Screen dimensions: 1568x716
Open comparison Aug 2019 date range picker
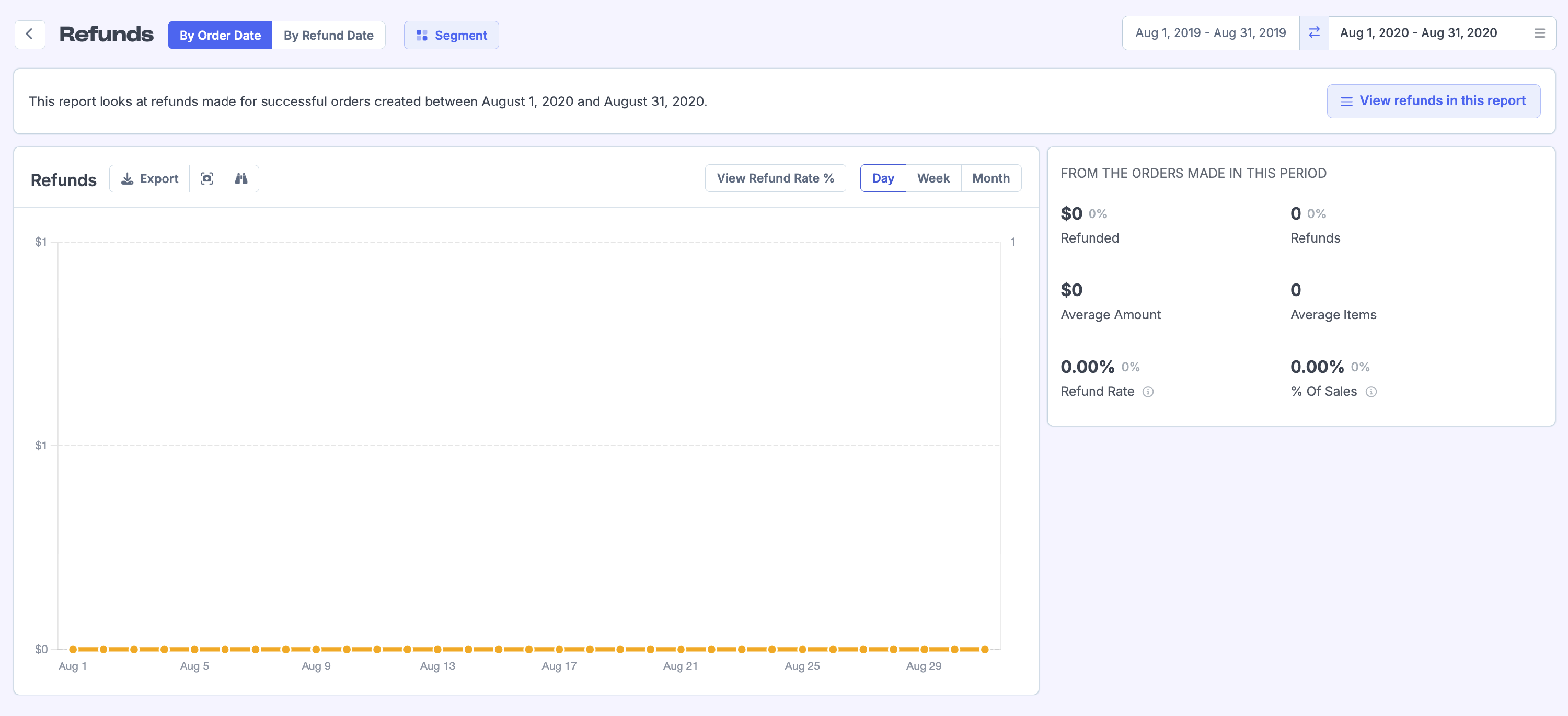[1210, 33]
